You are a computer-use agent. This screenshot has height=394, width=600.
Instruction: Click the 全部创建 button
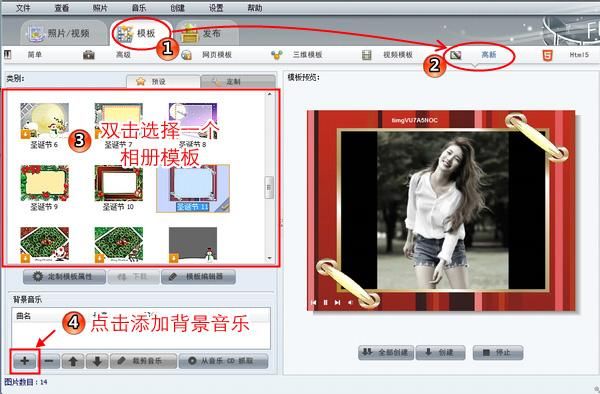click(386, 352)
